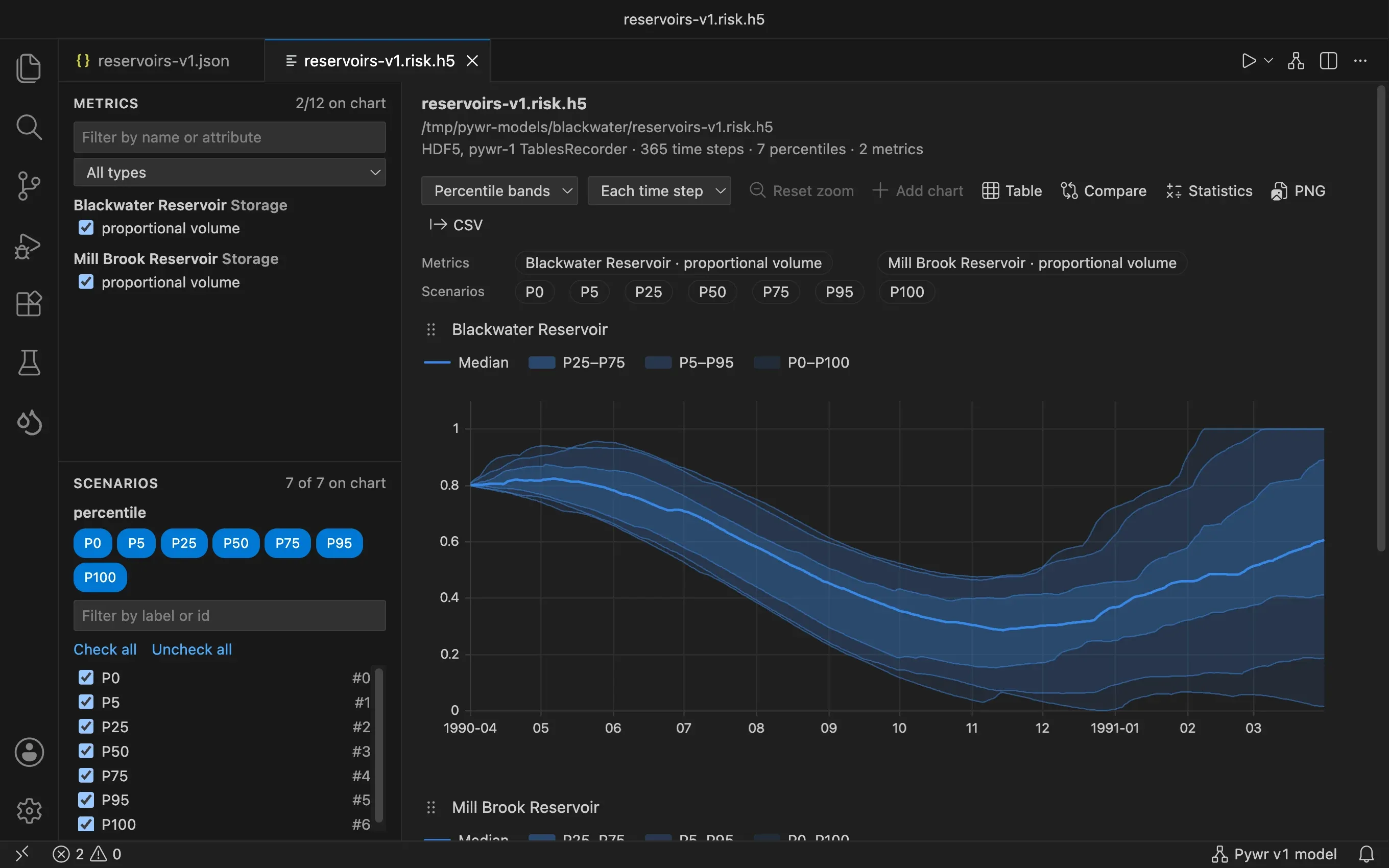Open the Testing flask view
1389x868 pixels.
[x=29, y=363]
